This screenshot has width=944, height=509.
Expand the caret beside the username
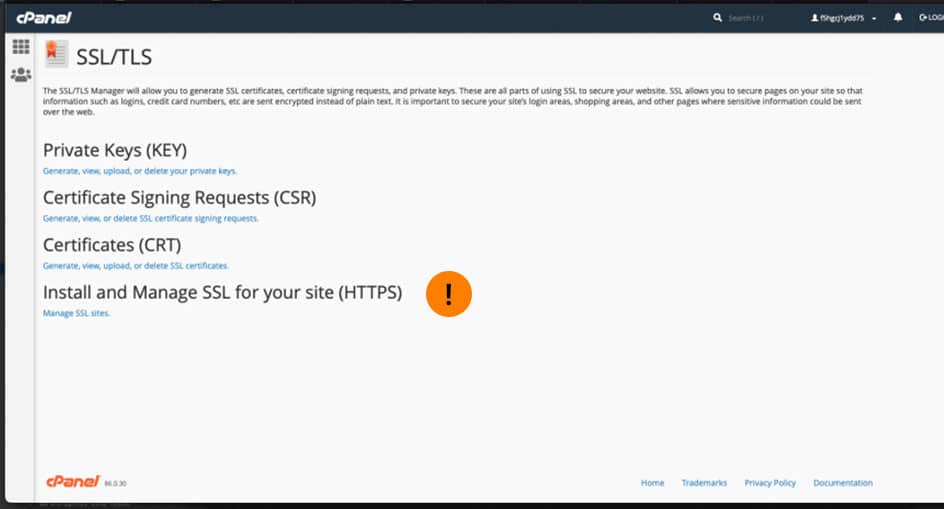pyautogui.click(x=874, y=19)
